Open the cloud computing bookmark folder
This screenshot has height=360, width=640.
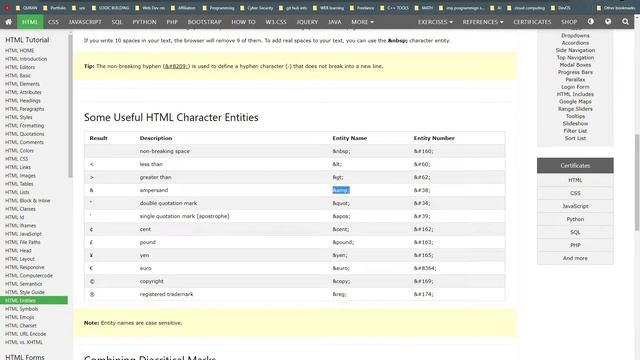pyautogui.click(x=527, y=8)
